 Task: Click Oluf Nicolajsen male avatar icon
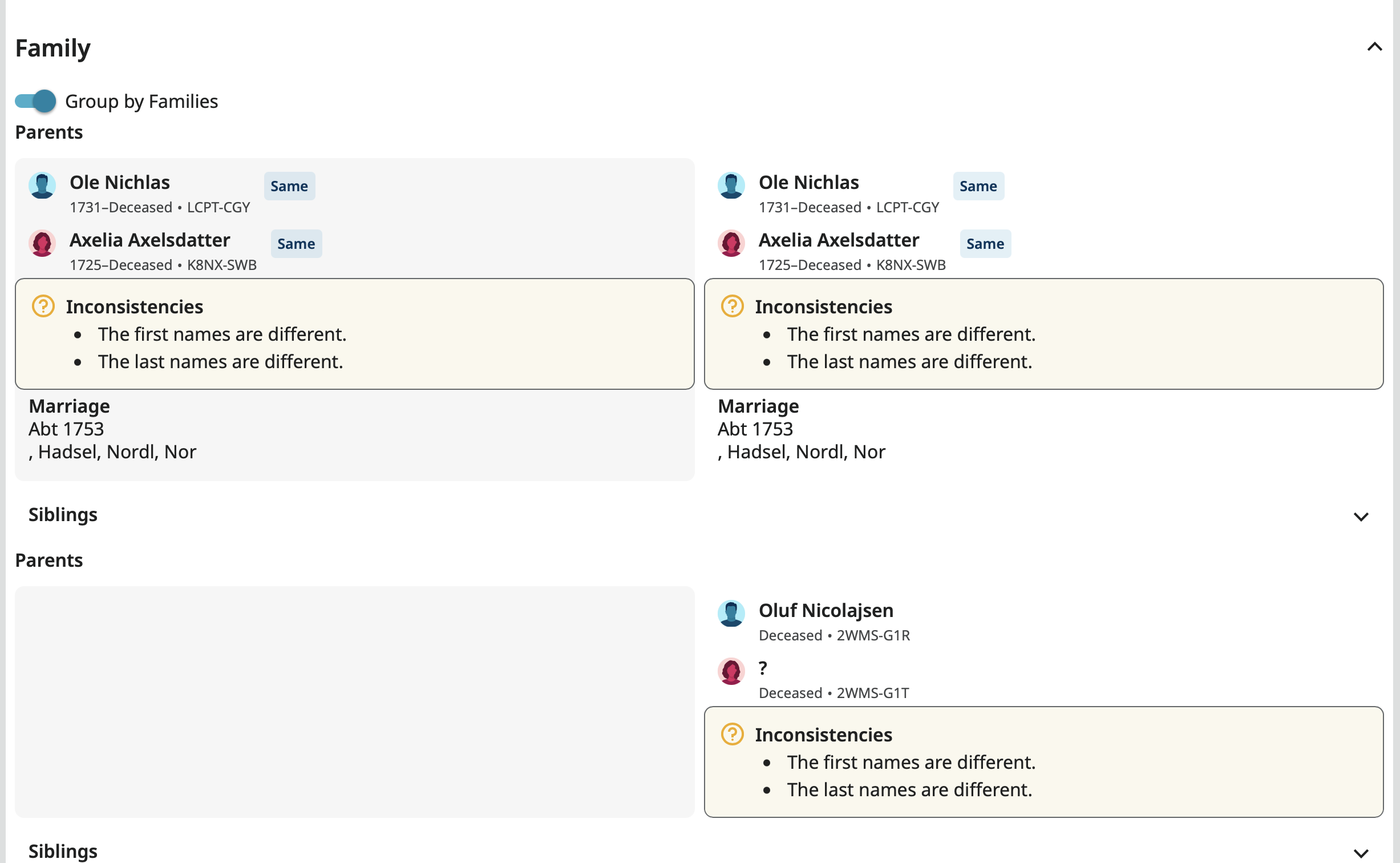pyautogui.click(x=731, y=614)
